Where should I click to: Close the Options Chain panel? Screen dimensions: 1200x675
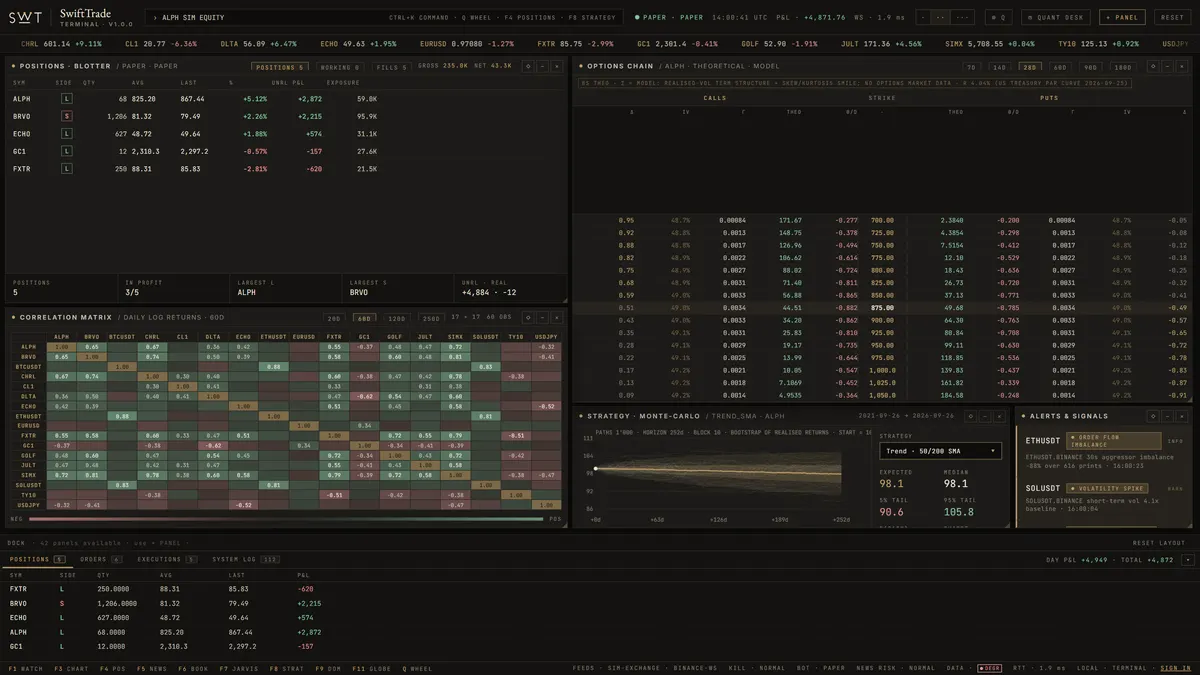pyautogui.click(x=1181, y=66)
